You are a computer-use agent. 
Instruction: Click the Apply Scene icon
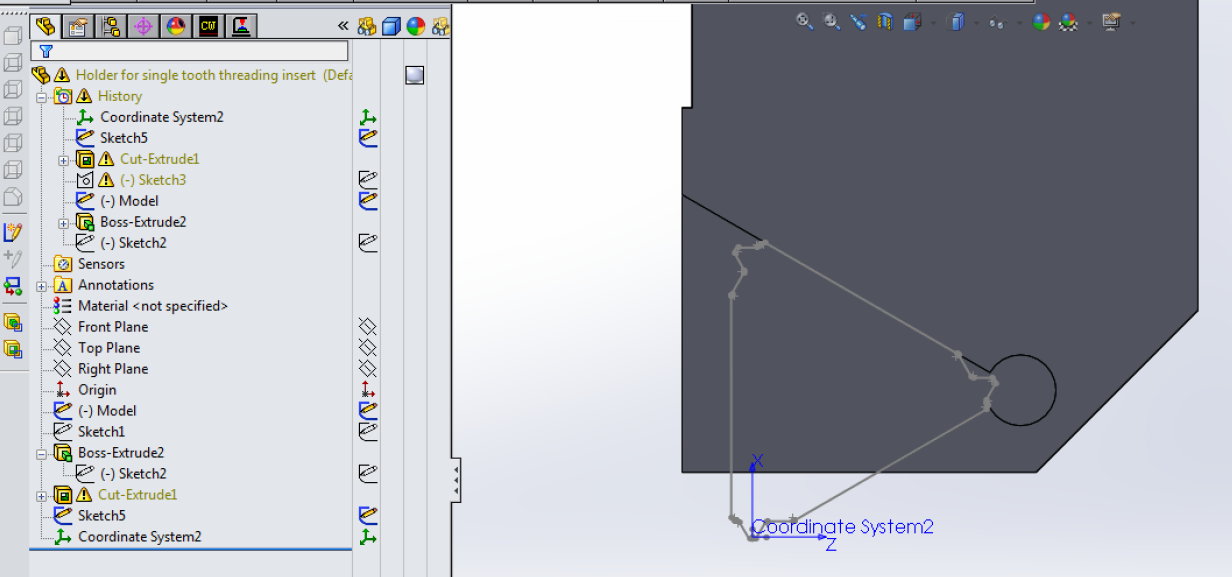point(1068,21)
